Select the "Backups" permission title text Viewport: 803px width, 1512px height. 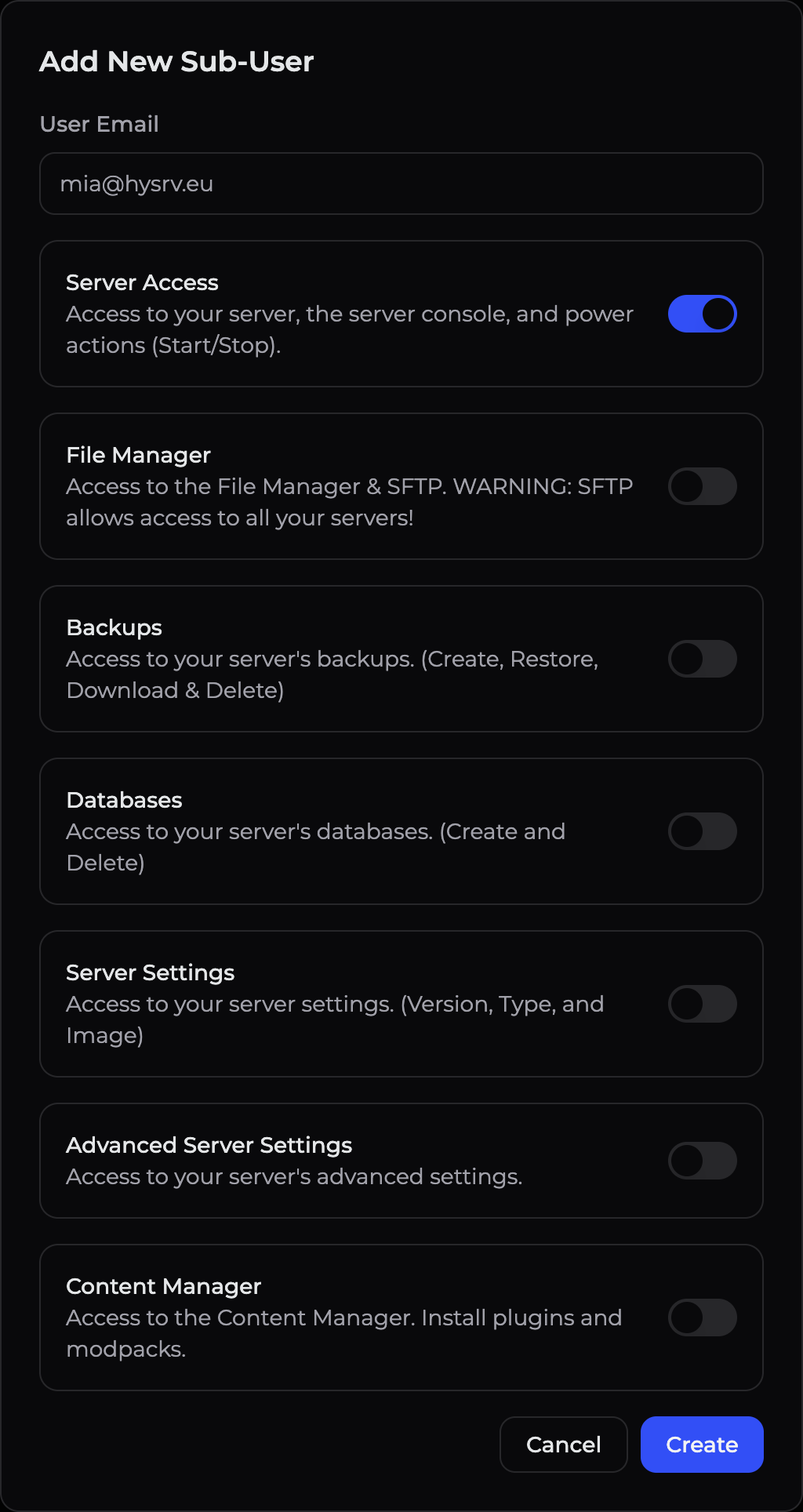tap(114, 627)
